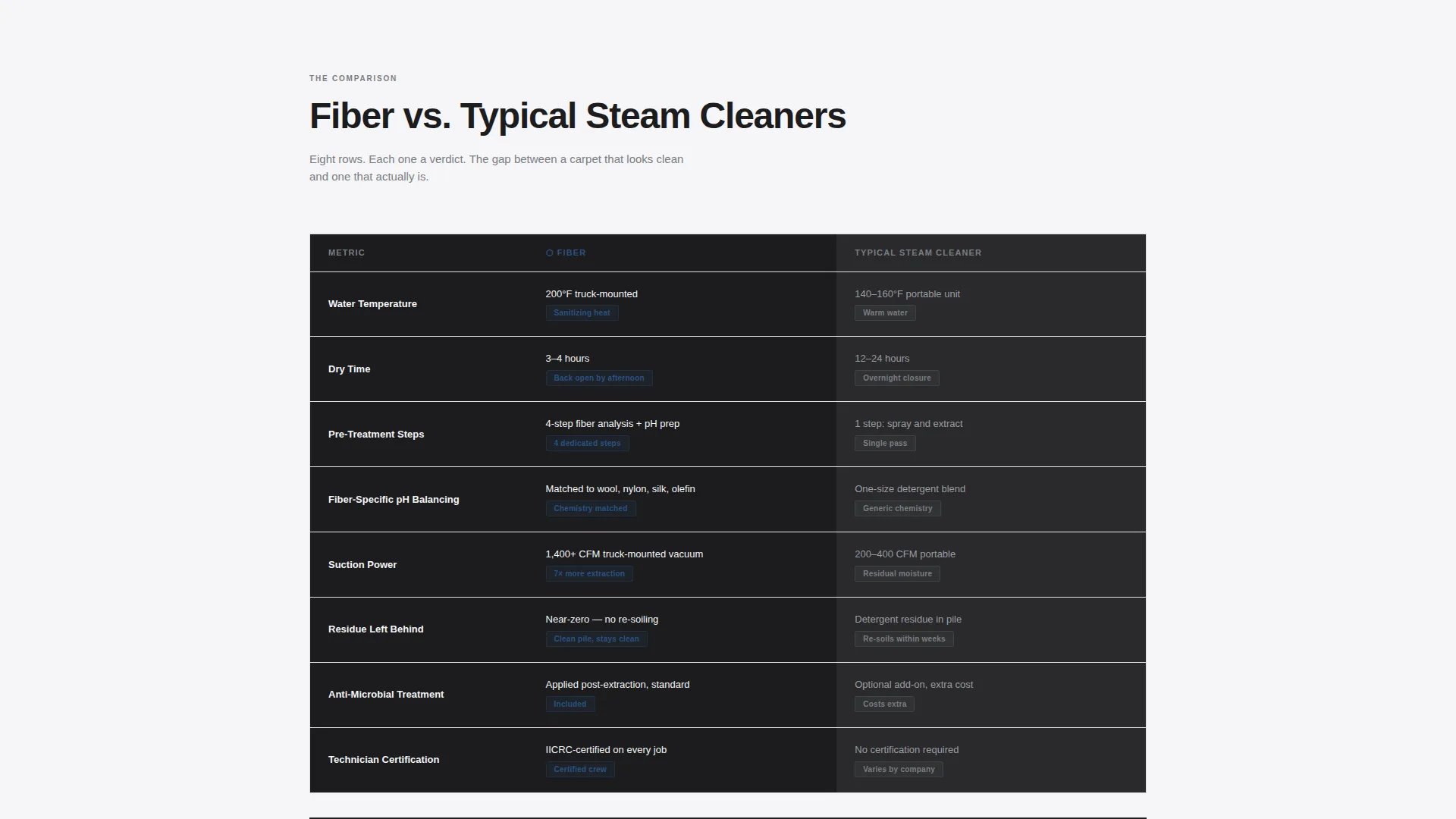Image resolution: width=1456 pixels, height=819 pixels.
Task: Select the 'Anti-Microbial Treatment' row label
Action: tap(386, 695)
